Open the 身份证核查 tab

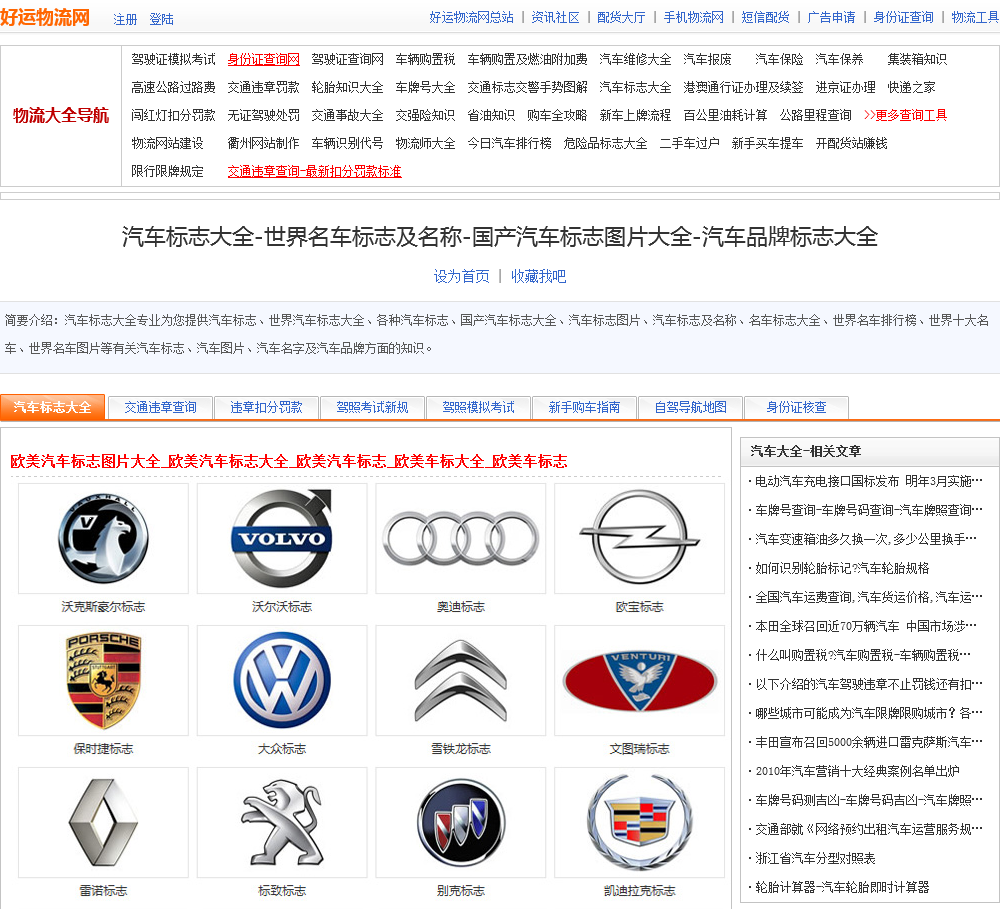click(796, 408)
